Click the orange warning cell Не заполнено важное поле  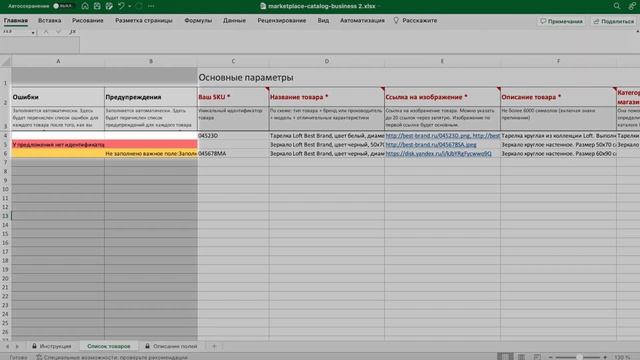click(151, 153)
